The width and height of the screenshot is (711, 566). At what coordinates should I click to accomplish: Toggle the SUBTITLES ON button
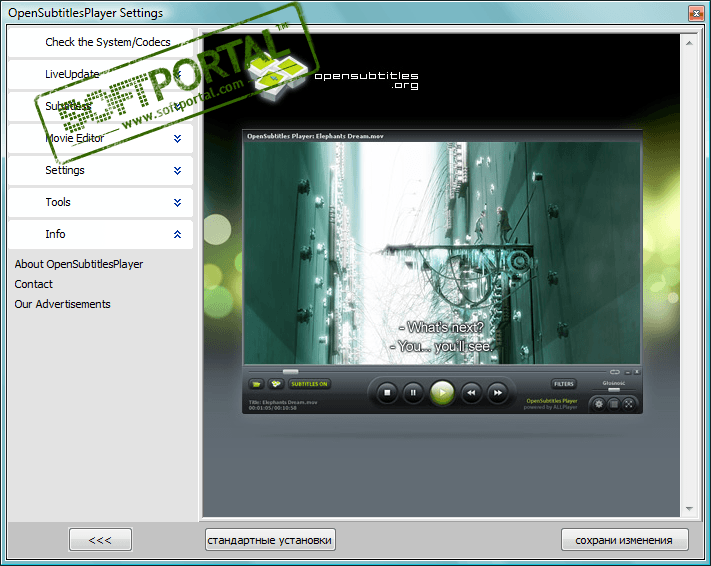pyautogui.click(x=309, y=384)
